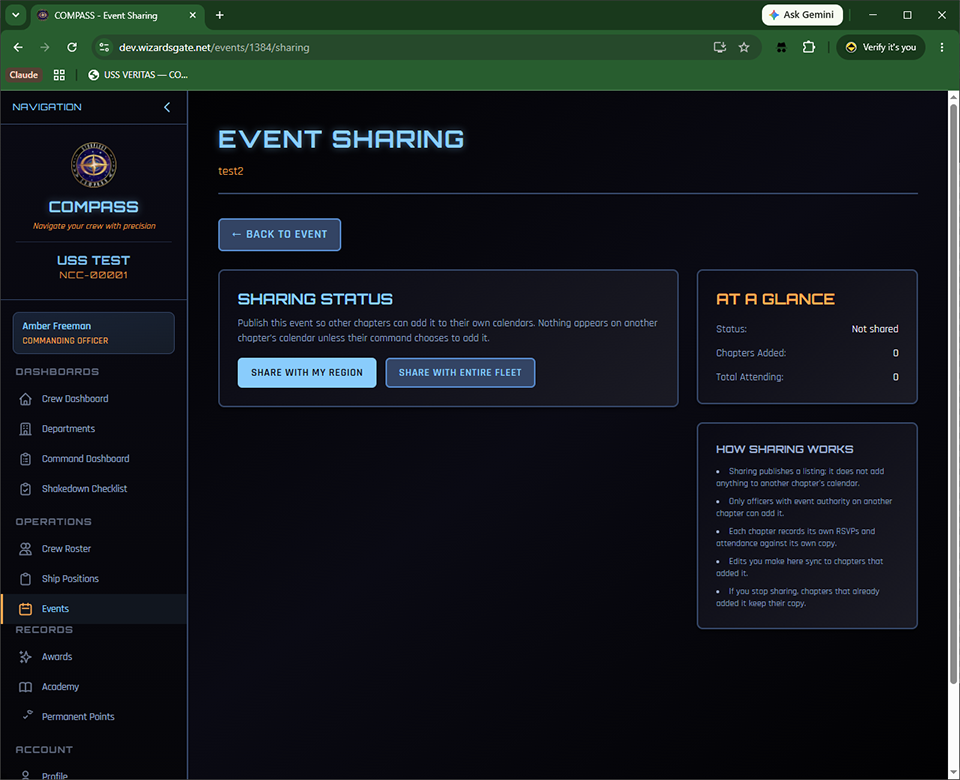Image resolution: width=960 pixels, height=780 pixels.
Task: Click the Total Attending label
Action: point(749,377)
